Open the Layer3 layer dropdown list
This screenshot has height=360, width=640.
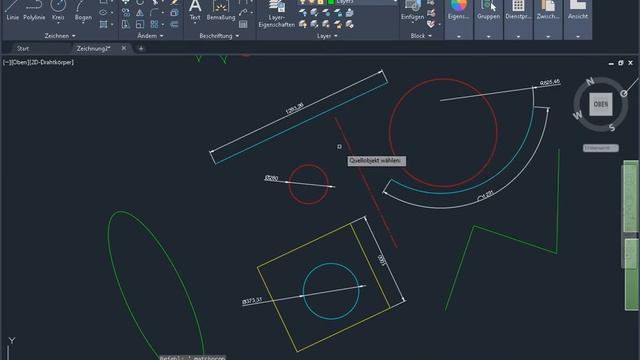395,2
